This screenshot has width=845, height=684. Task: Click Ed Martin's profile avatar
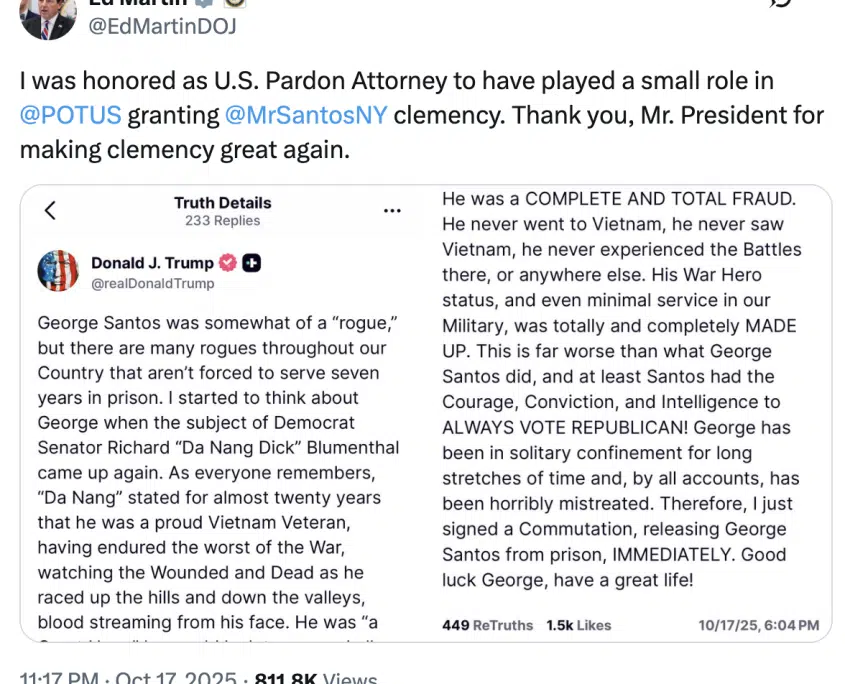[47, 17]
